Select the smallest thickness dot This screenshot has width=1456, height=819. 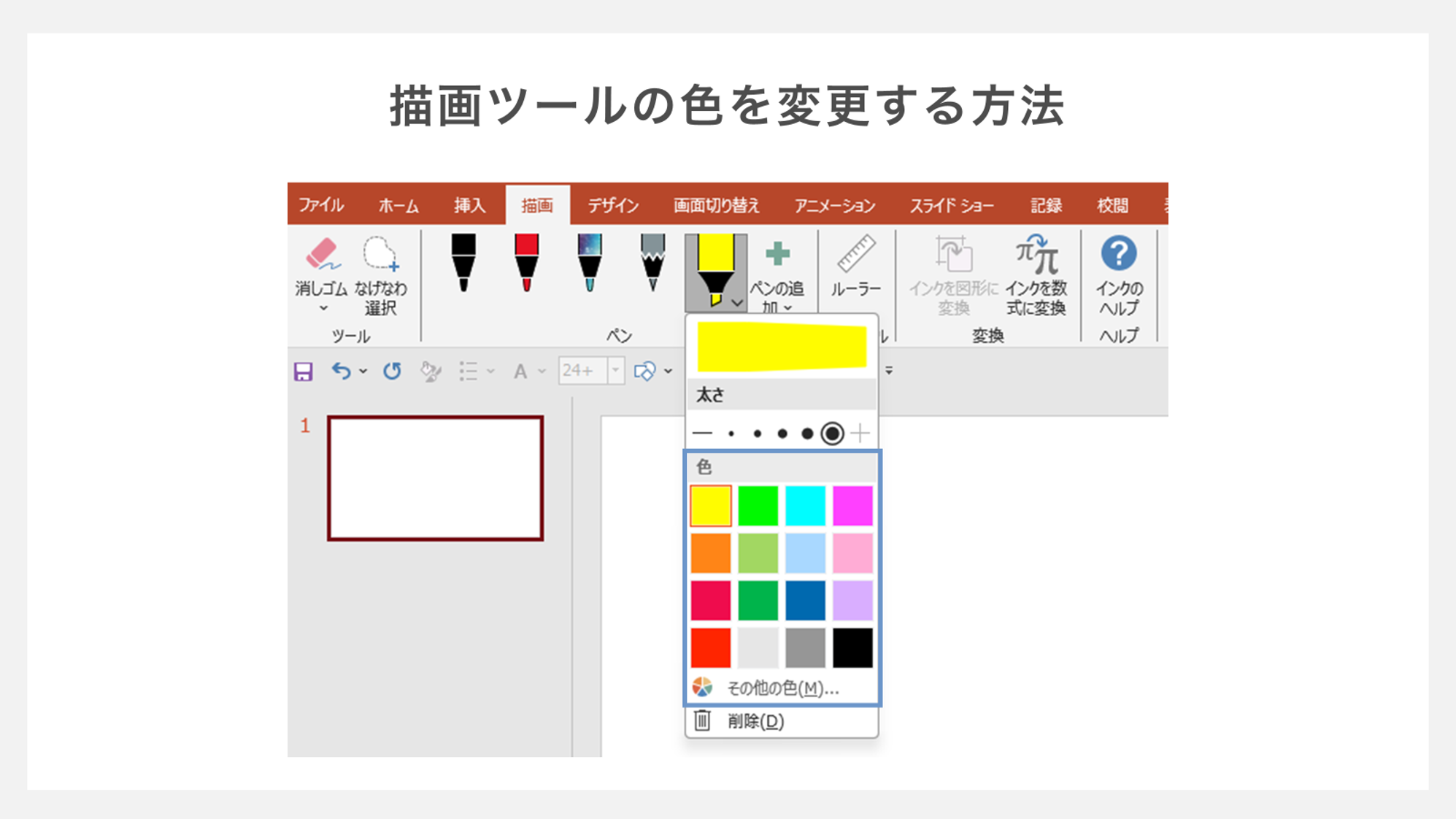click(731, 434)
